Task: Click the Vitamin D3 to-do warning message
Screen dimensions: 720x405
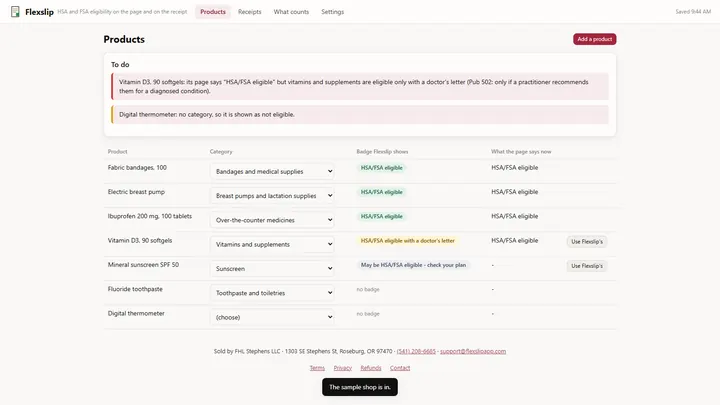Action: click(360, 86)
